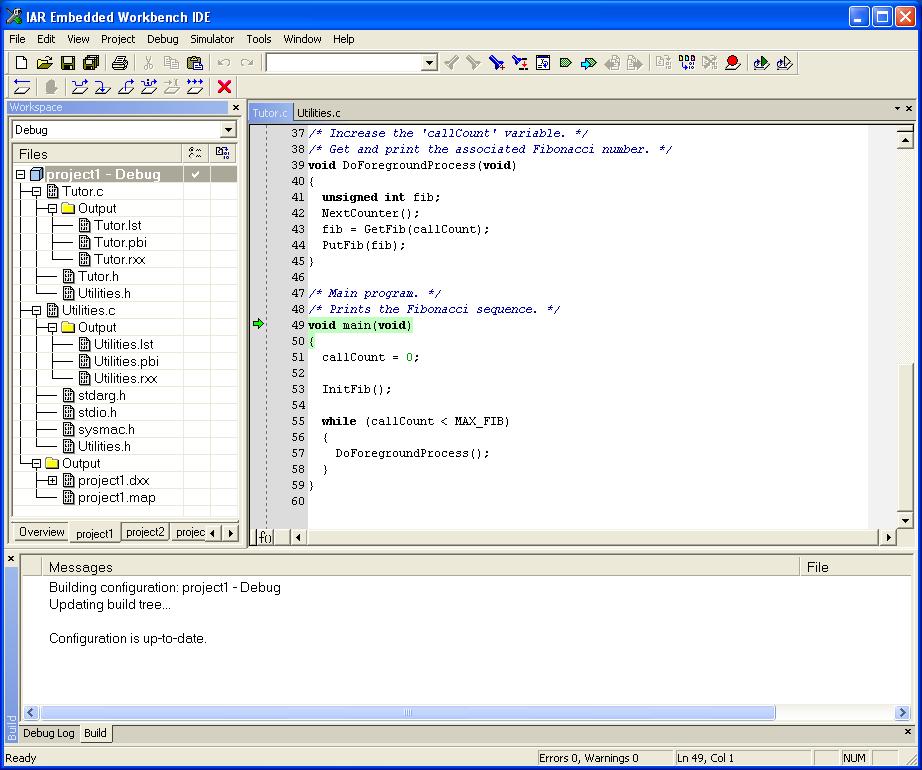This screenshot has height=770, width=922.
Task: Click the Make build icon
Action: (687, 63)
